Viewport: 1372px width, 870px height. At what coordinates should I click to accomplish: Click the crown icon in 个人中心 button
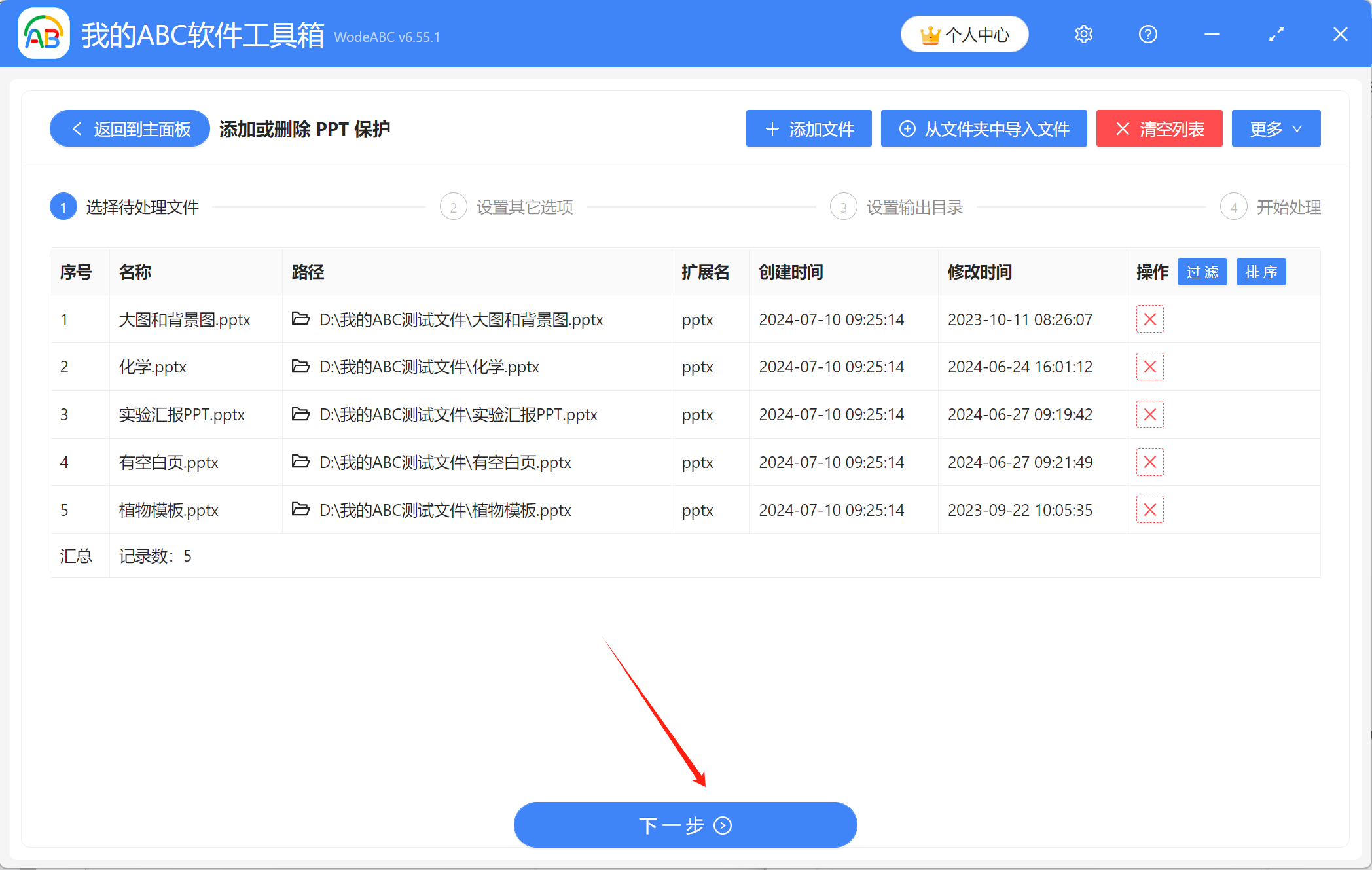point(930,34)
